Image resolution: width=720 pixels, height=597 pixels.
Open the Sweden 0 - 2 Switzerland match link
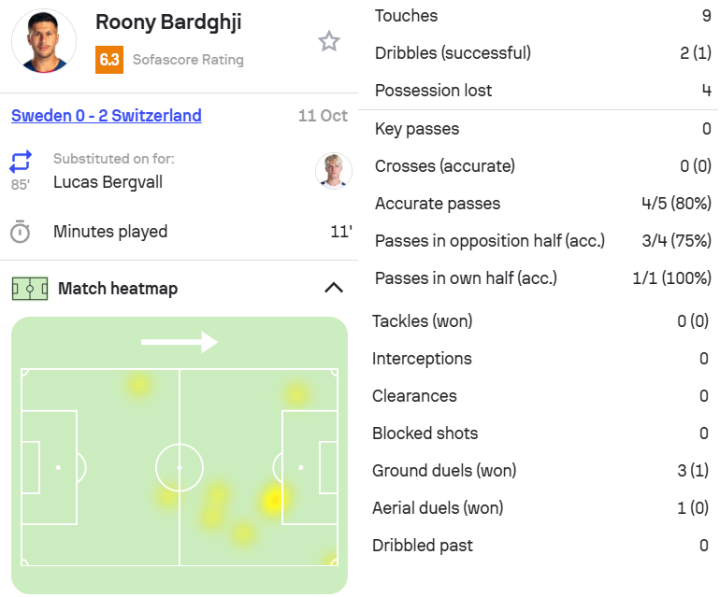coord(106,116)
